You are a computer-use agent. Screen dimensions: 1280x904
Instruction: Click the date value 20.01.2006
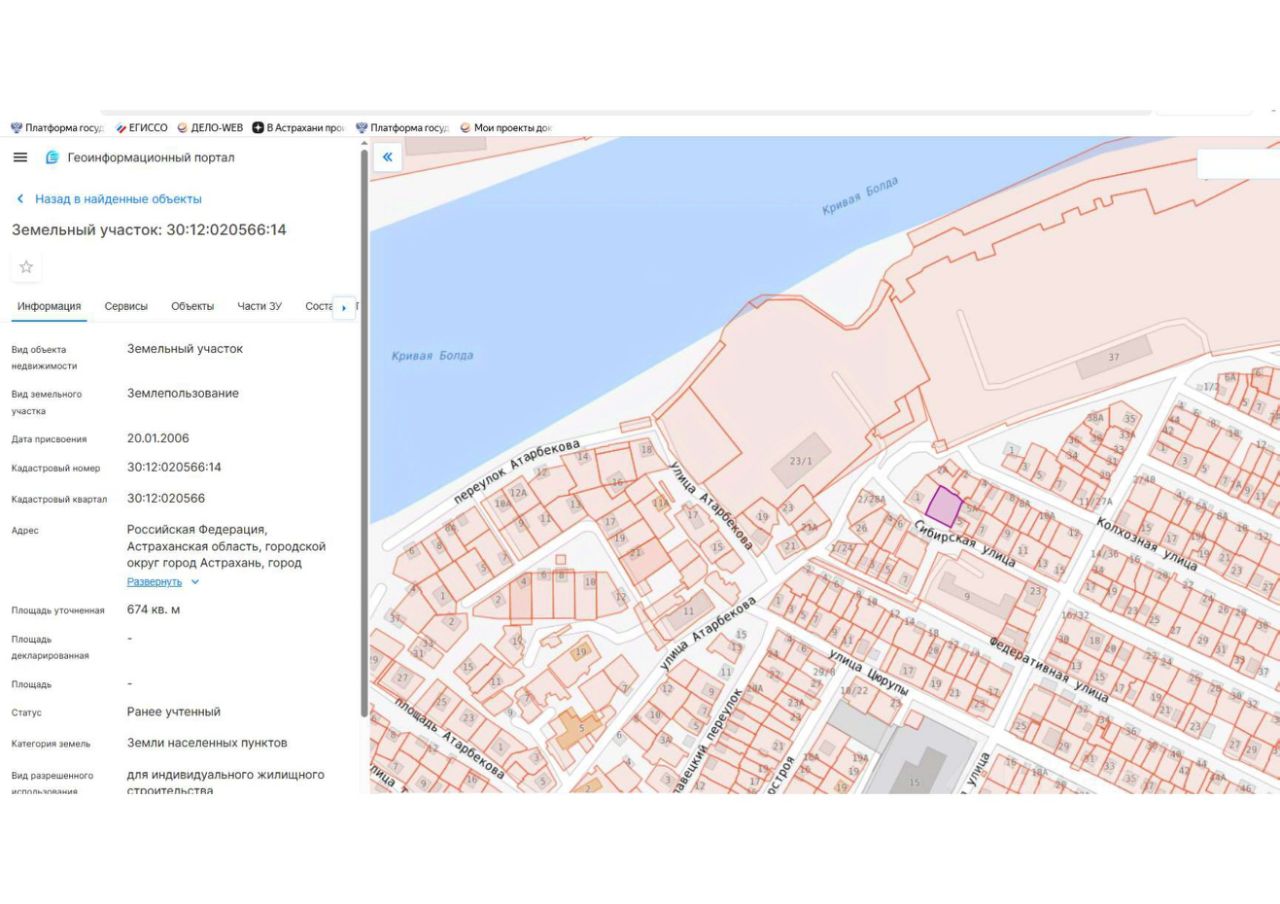point(158,438)
